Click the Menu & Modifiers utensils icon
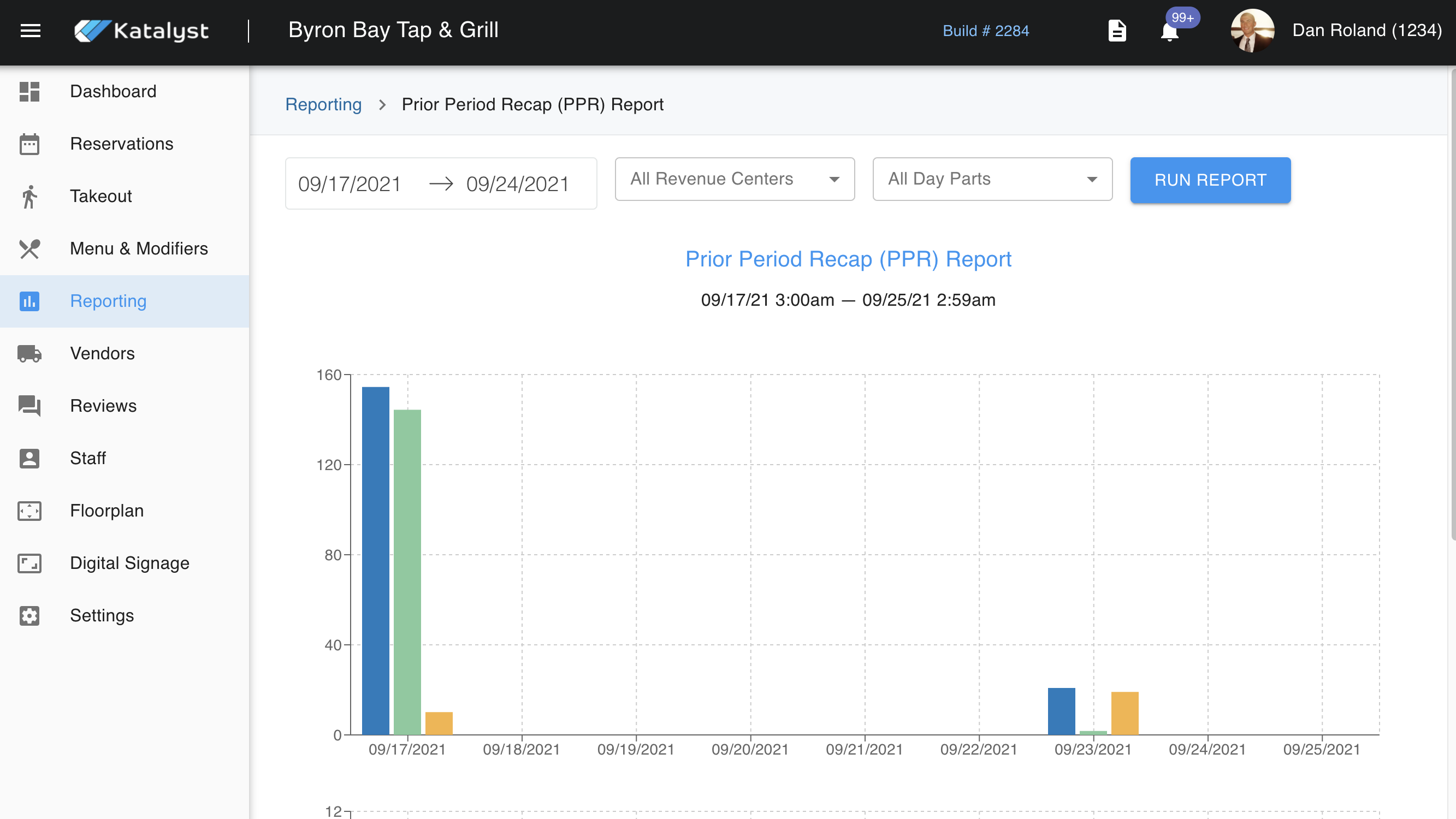Image resolution: width=1456 pixels, height=819 pixels. [29, 248]
